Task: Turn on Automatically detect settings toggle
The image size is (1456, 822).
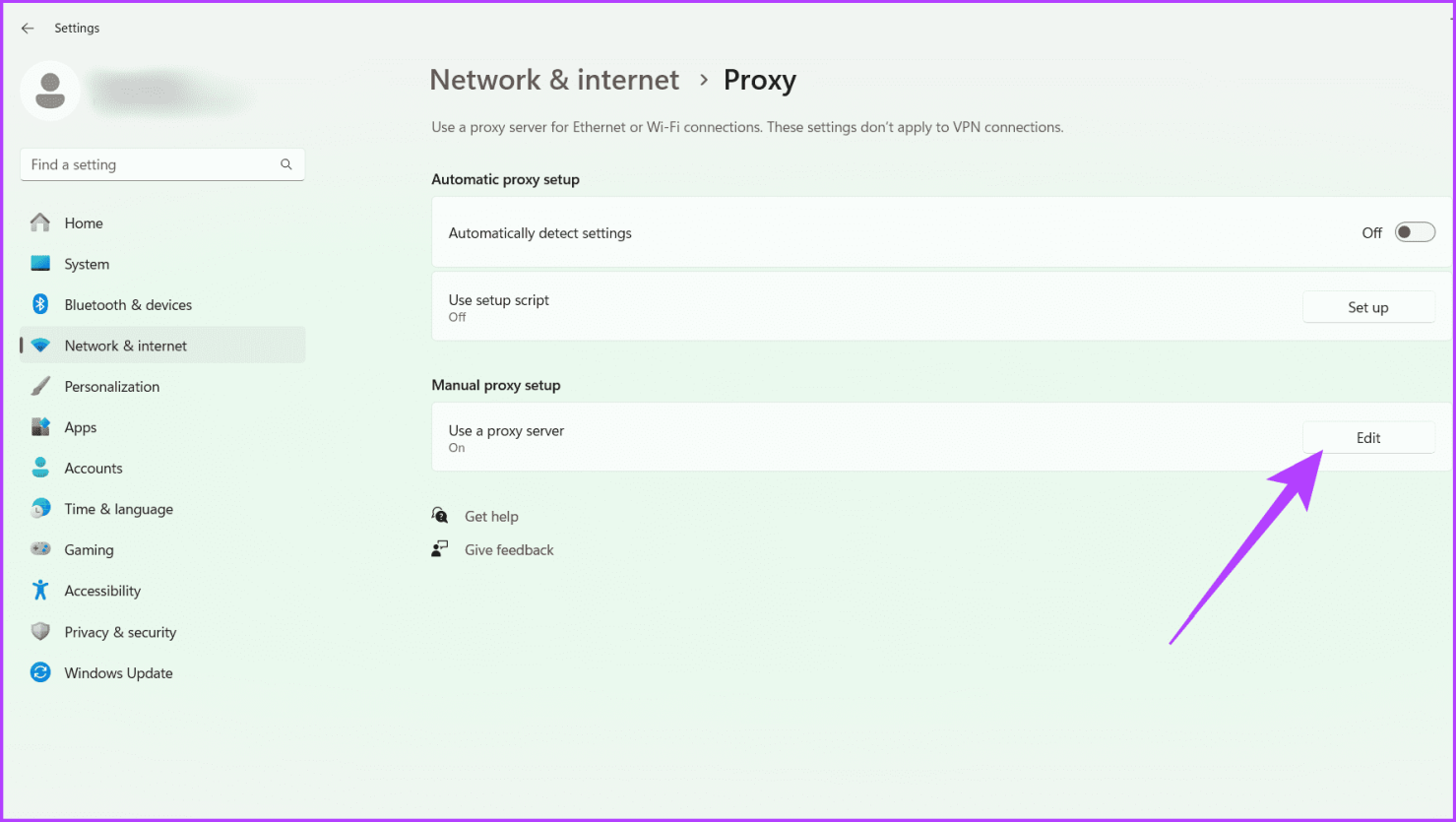Action: [1415, 233]
